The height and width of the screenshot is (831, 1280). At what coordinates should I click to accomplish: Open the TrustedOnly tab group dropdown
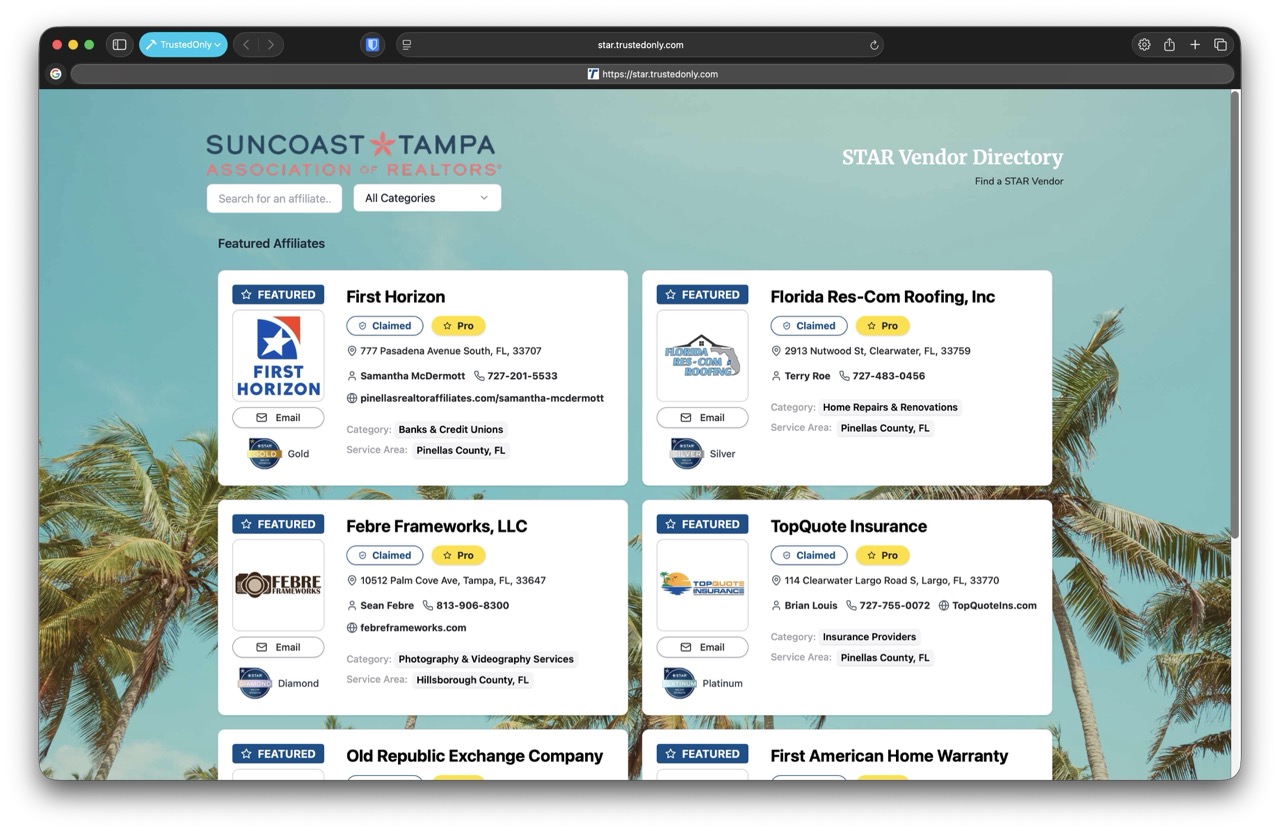183,45
